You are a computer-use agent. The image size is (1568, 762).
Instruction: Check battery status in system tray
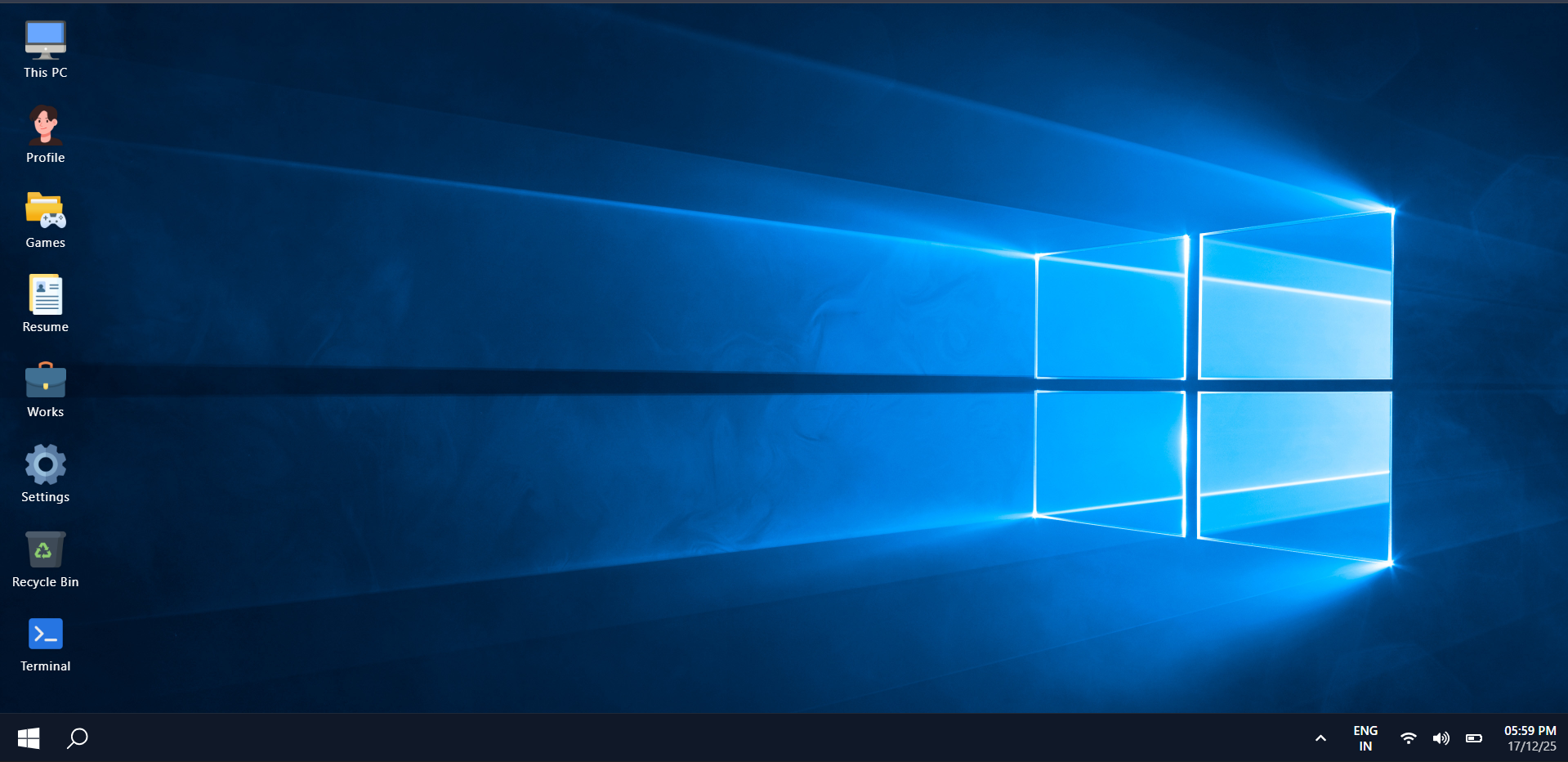[1474, 738]
